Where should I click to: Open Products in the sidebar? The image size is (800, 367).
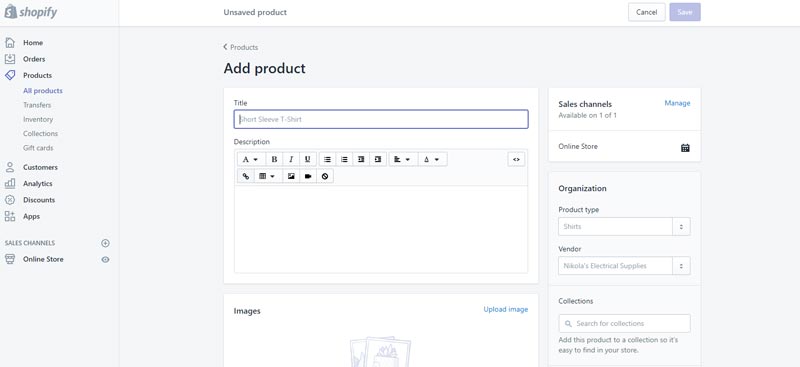click(x=37, y=76)
